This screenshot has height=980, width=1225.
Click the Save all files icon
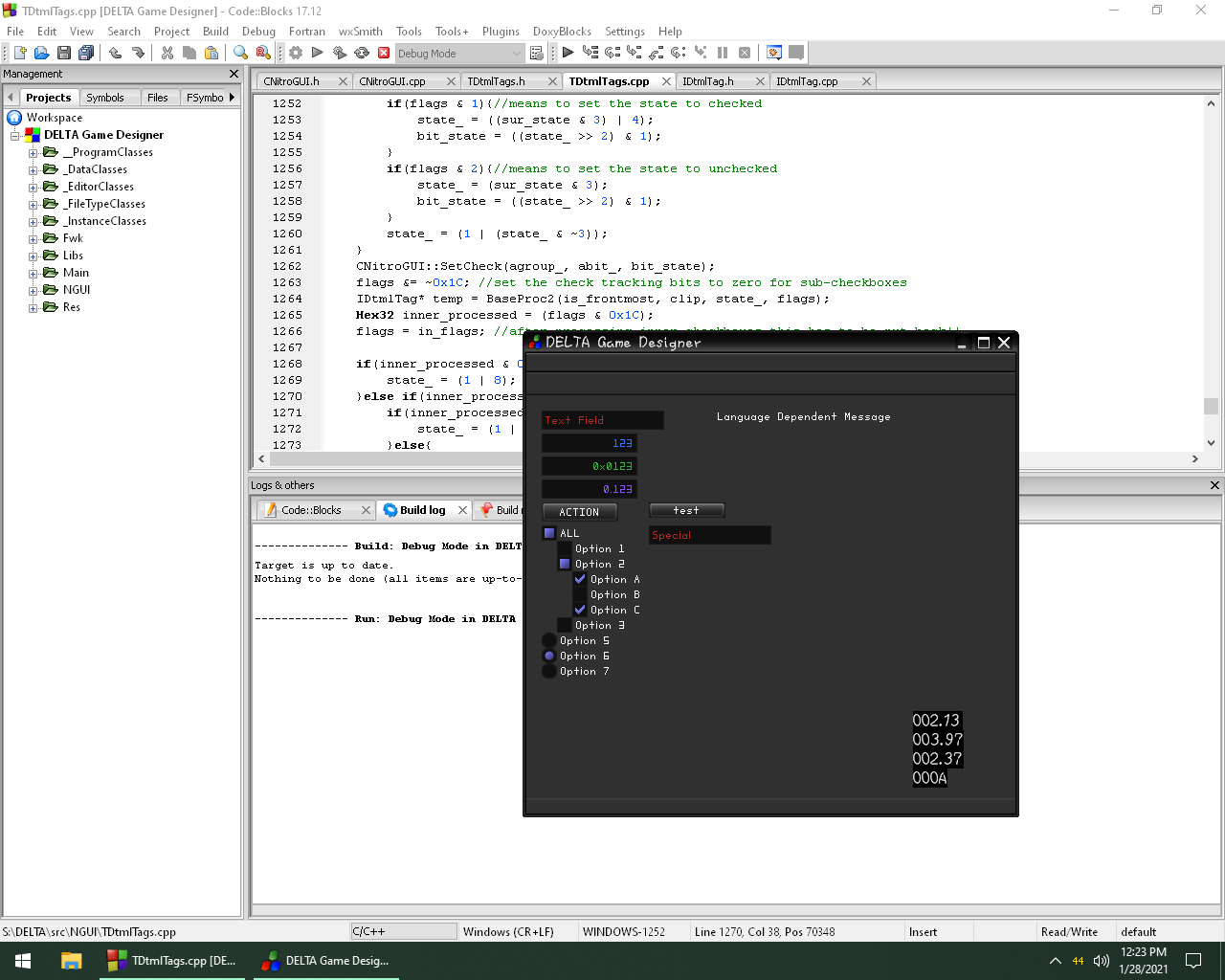click(86, 54)
